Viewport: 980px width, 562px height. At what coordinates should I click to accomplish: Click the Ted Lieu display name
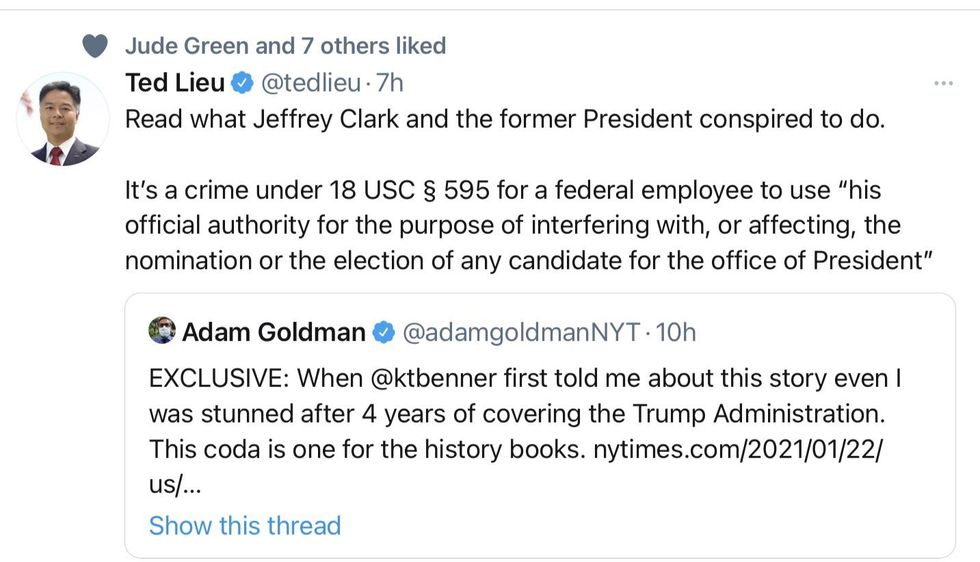pyautogui.click(x=175, y=83)
